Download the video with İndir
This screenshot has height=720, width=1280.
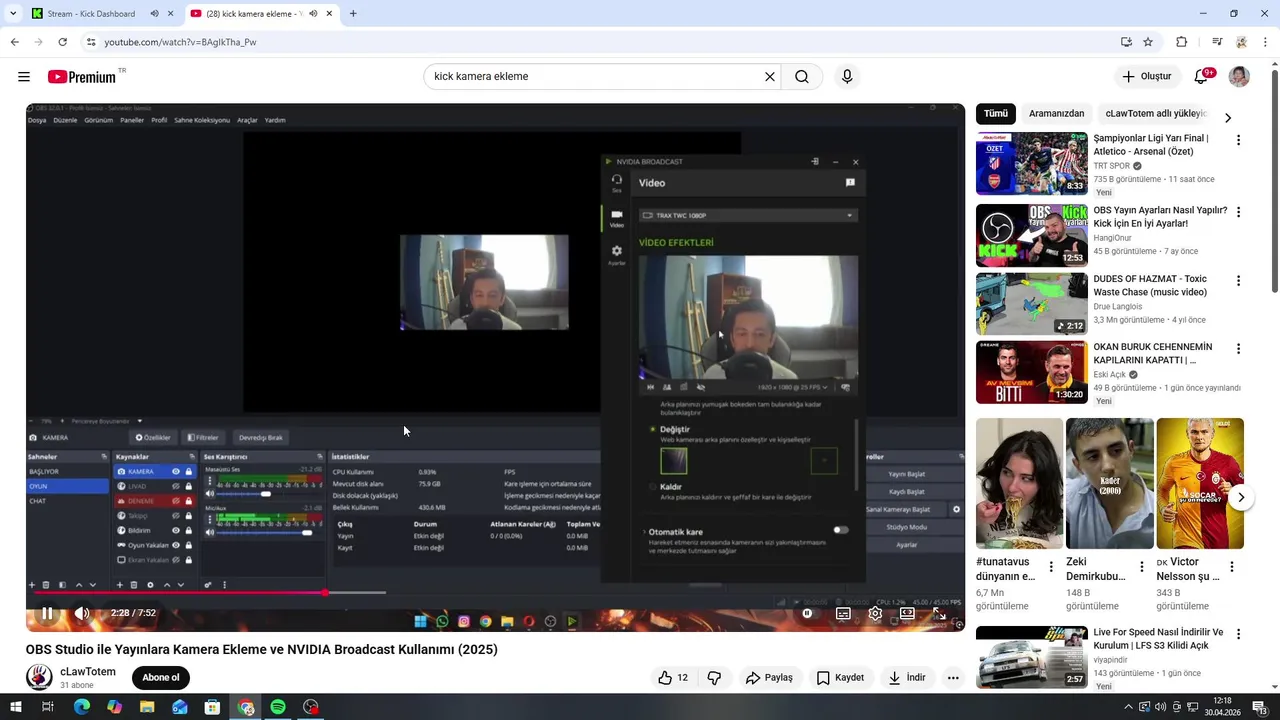pos(907,678)
